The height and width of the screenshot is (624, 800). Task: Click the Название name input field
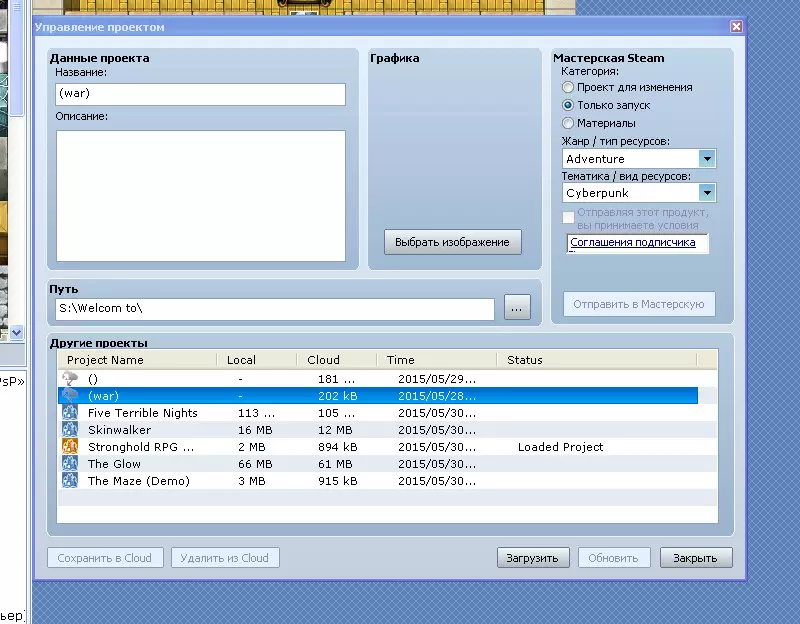pyautogui.click(x=201, y=94)
